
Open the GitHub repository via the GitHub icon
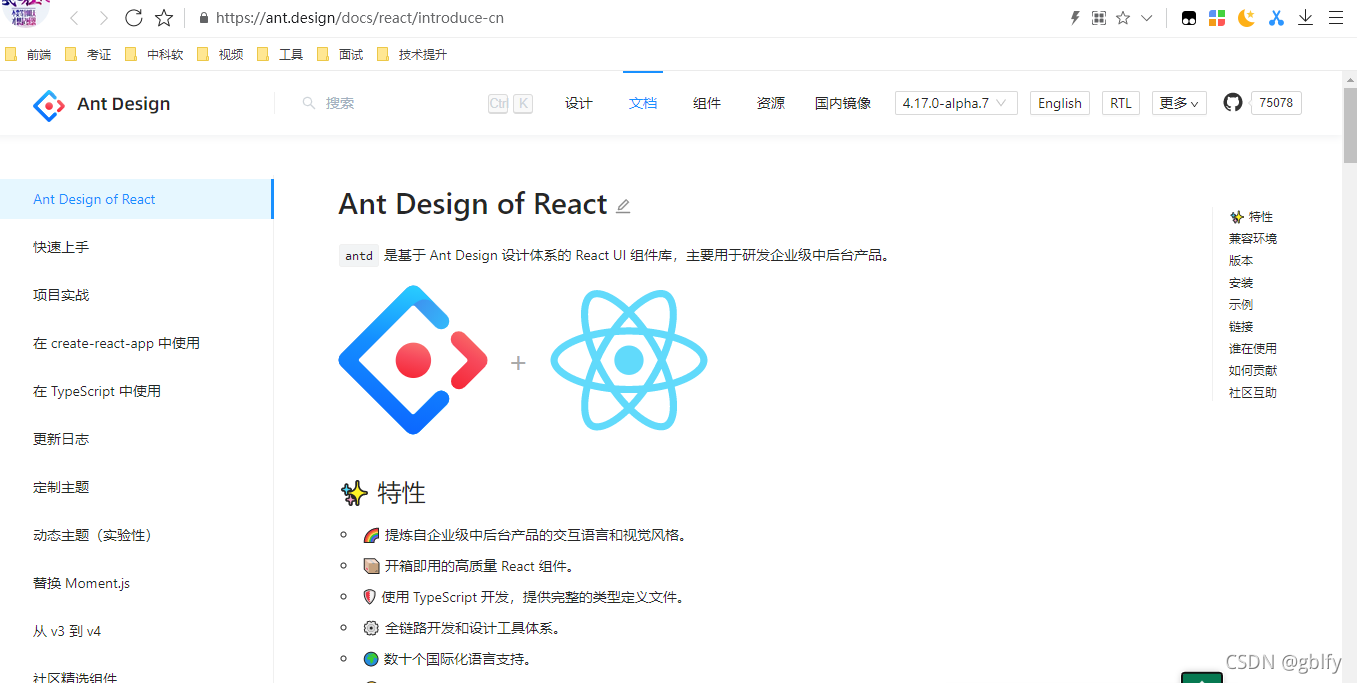1232,102
